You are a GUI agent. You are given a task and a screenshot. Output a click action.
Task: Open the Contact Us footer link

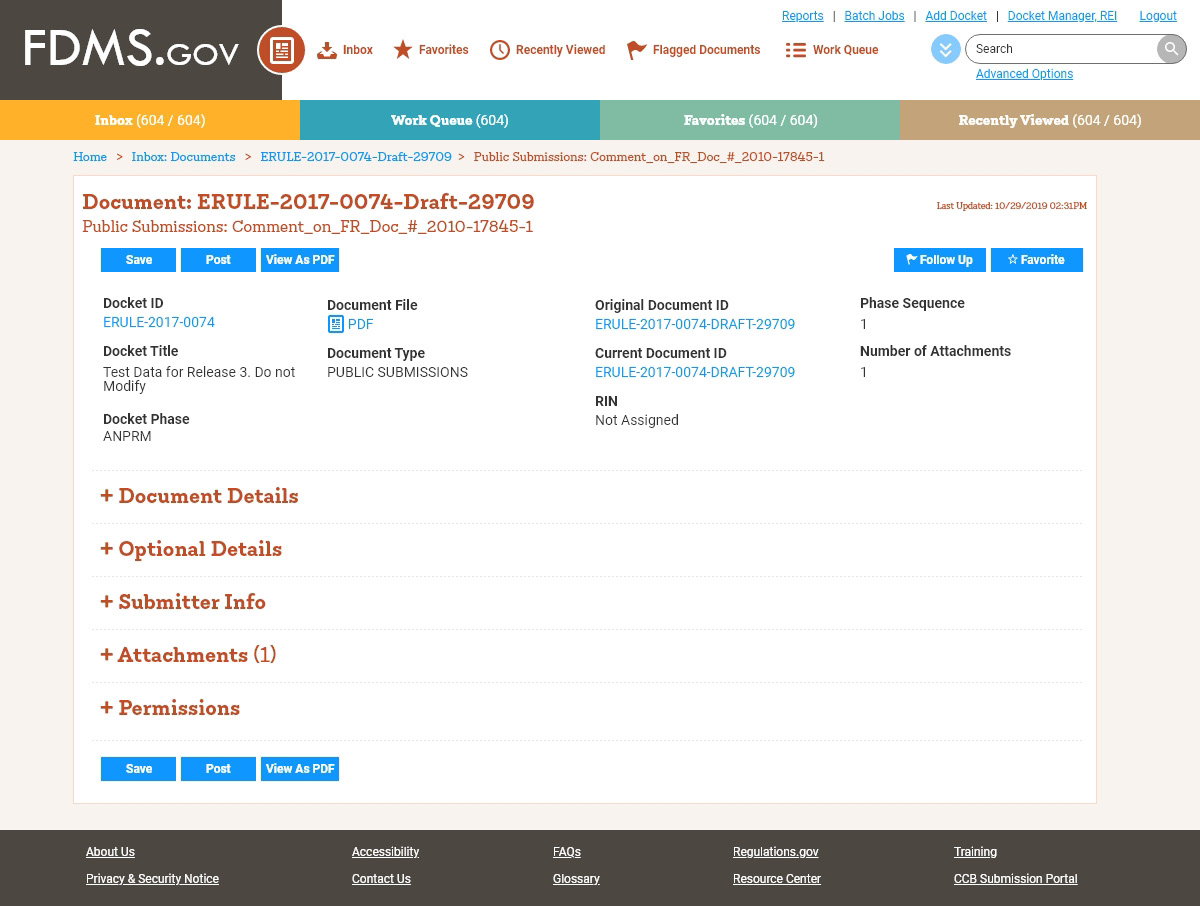coord(381,879)
